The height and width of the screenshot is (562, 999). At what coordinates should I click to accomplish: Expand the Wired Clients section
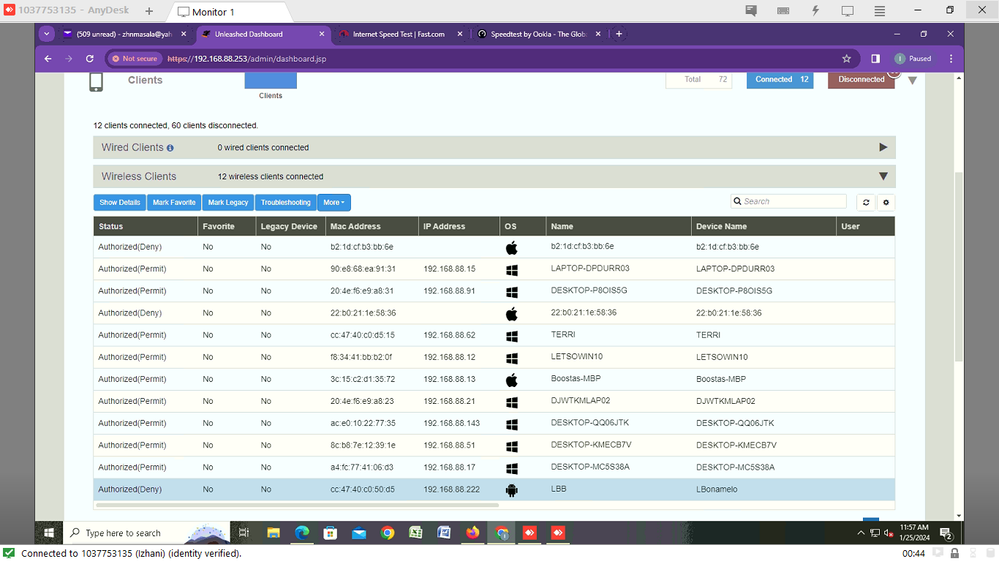882,147
